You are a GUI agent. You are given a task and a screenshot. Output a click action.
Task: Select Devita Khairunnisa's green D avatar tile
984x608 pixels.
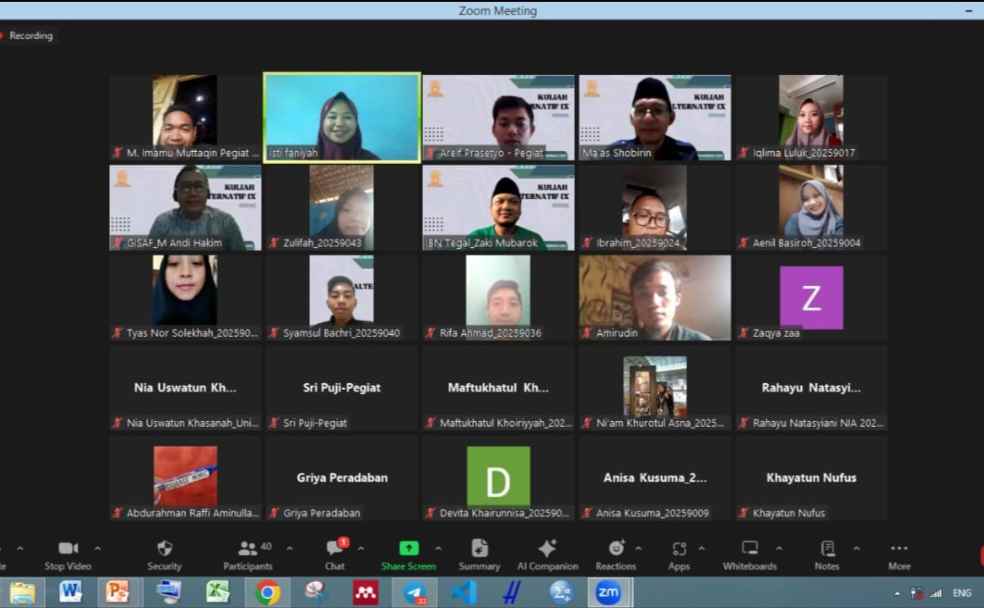[498, 477]
